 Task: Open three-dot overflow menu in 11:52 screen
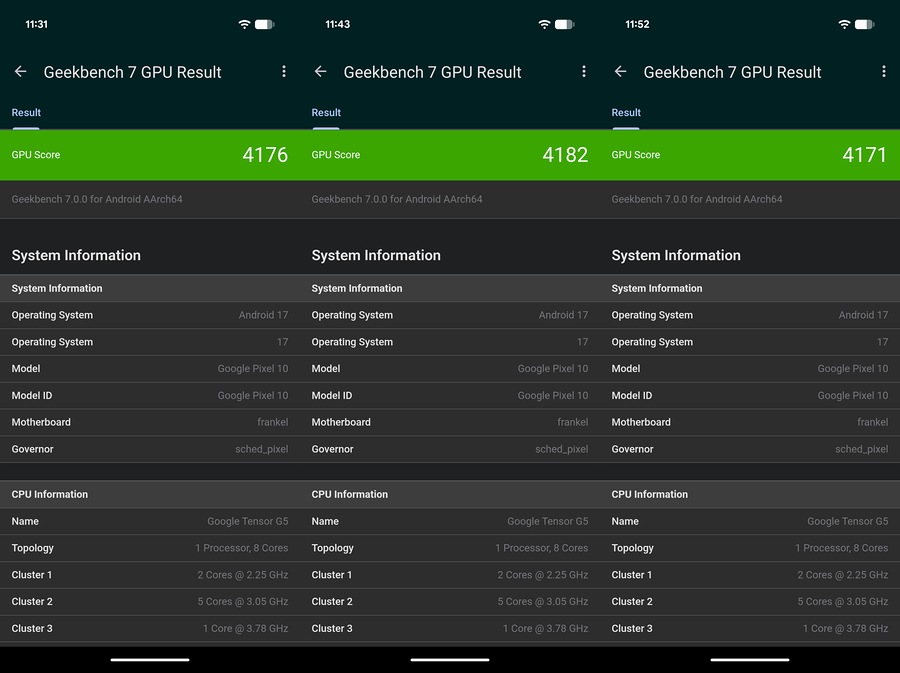(x=883, y=72)
